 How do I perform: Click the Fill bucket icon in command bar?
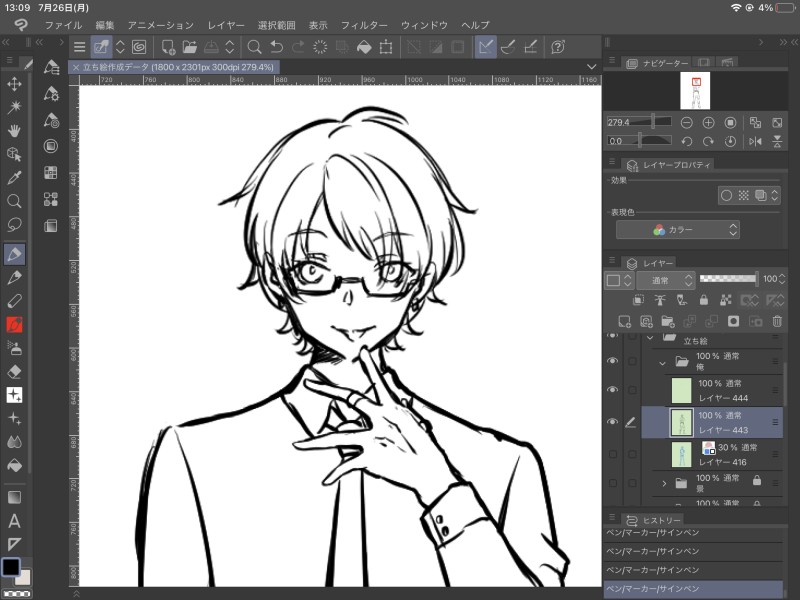click(364, 47)
